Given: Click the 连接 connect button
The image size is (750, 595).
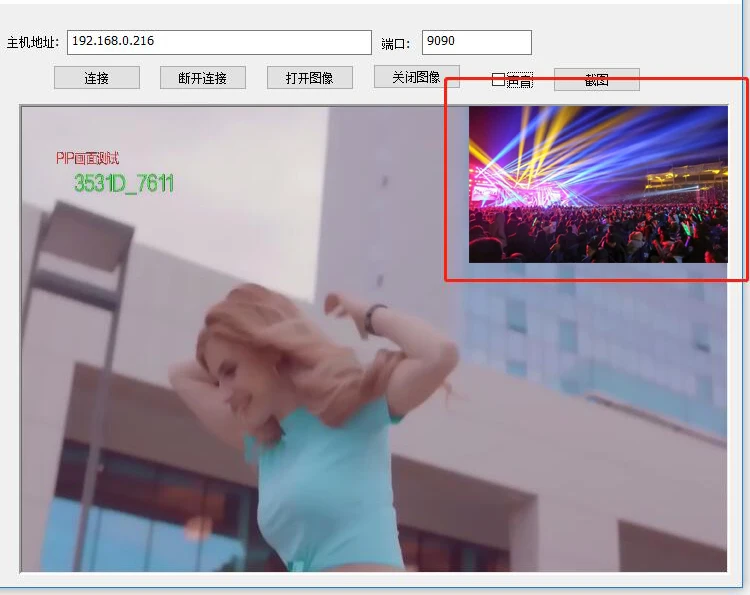Looking at the screenshot, I should [97, 78].
